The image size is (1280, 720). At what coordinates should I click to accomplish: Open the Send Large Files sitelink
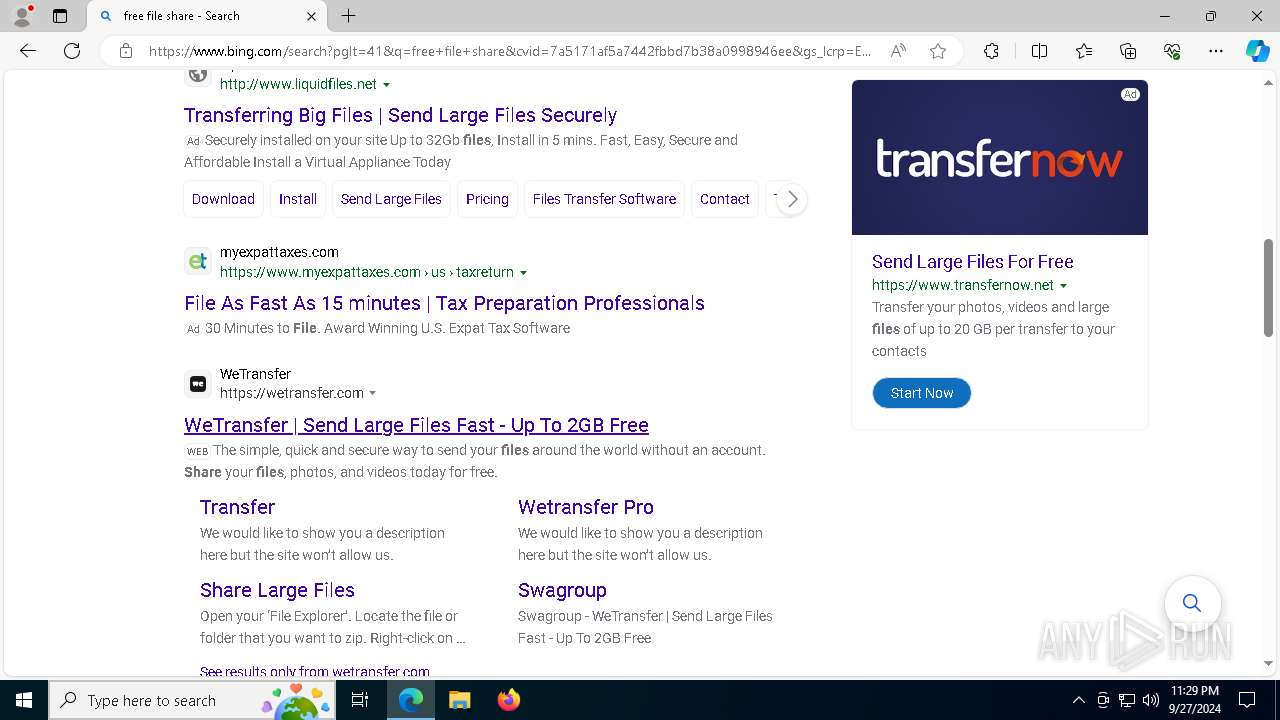391,199
